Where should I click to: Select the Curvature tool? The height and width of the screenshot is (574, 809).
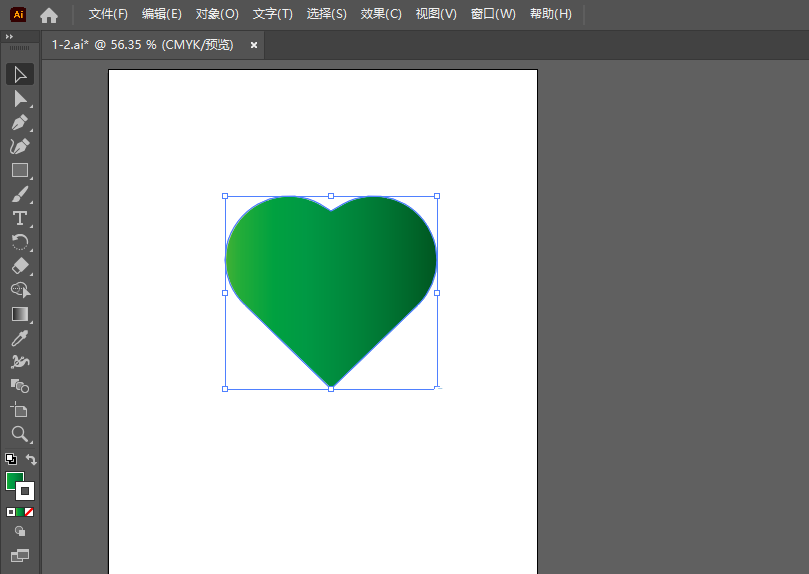click(x=19, y=147)
